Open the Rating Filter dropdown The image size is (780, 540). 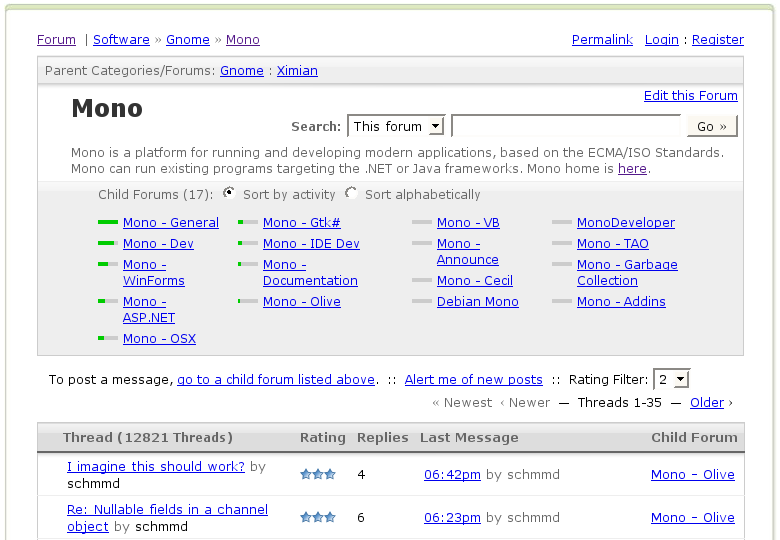point(671,379)
